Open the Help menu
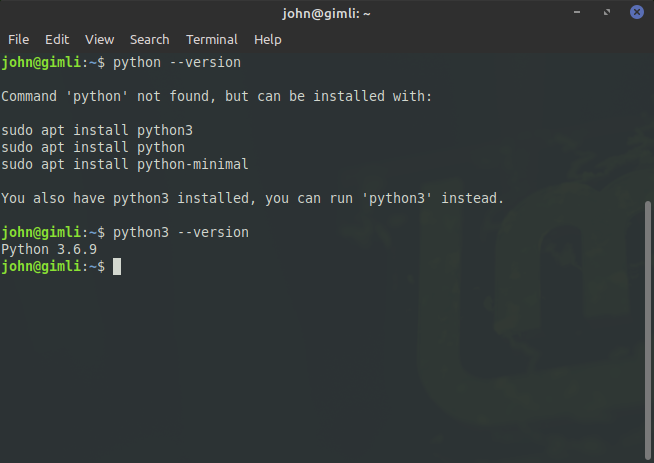This screenshot has width=654, height=463. [x=267, y=40]
